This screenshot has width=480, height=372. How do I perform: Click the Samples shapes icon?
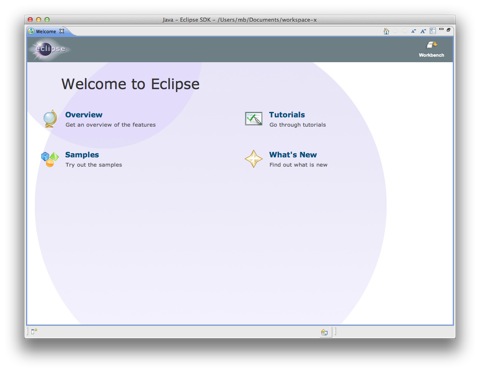50,159
